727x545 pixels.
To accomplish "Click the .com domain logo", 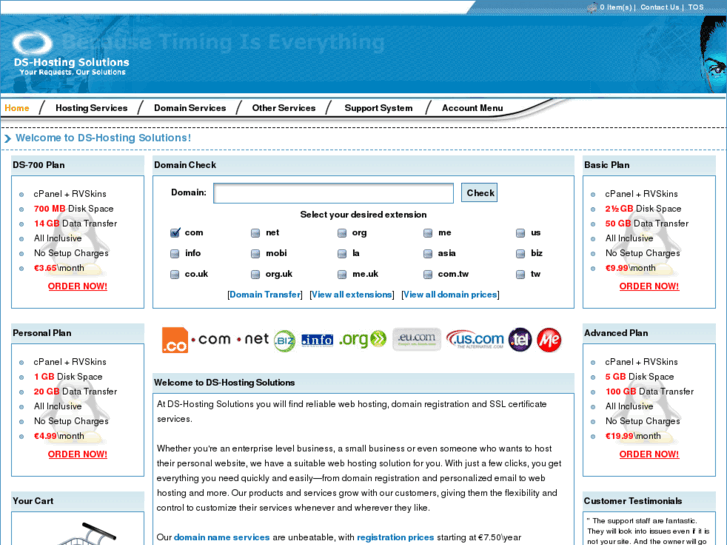I will pos(211,339).
